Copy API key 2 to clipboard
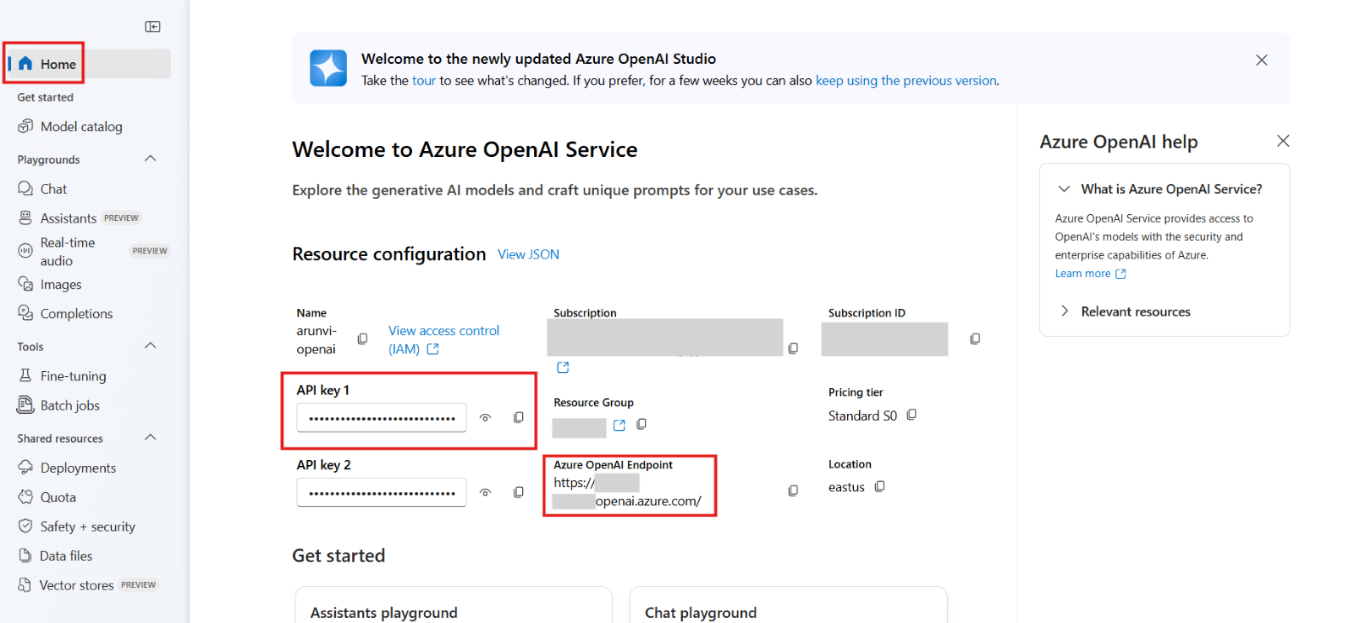 tap(518, 492)
